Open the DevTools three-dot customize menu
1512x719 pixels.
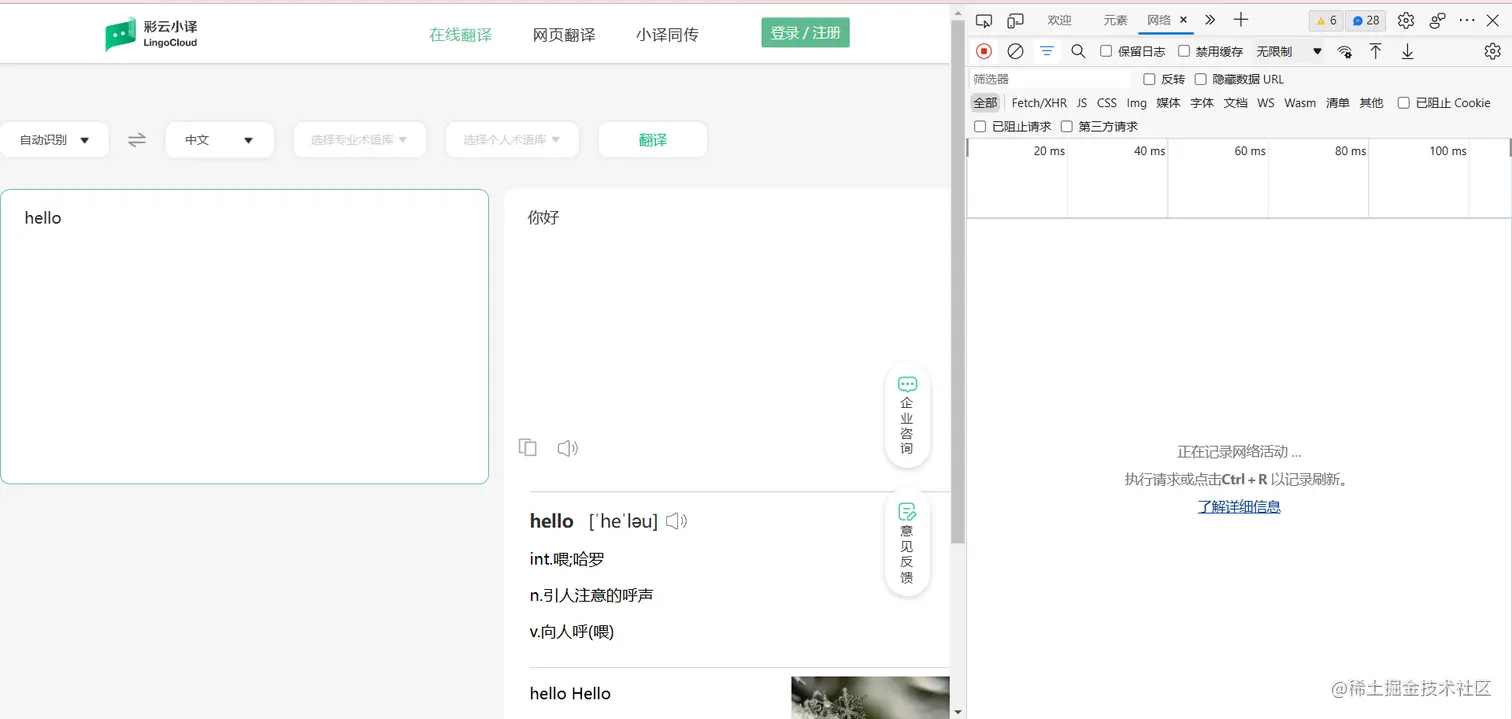click(x=1467, y=20)
